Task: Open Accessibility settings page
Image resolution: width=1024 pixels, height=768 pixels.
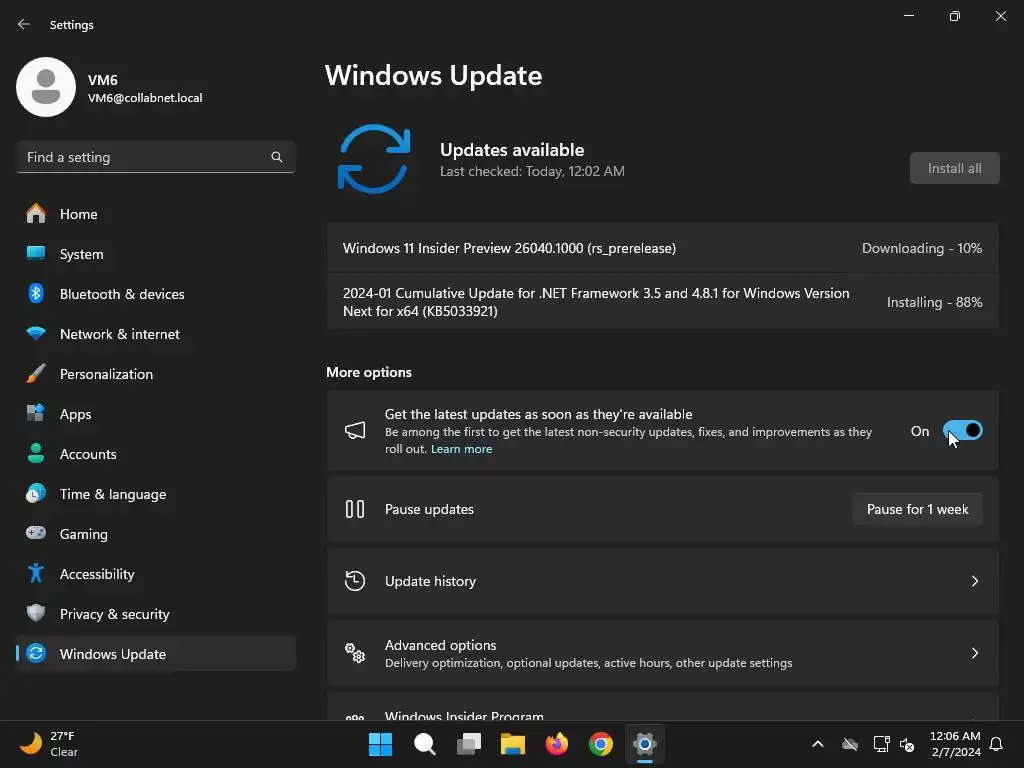Action: 156,573
